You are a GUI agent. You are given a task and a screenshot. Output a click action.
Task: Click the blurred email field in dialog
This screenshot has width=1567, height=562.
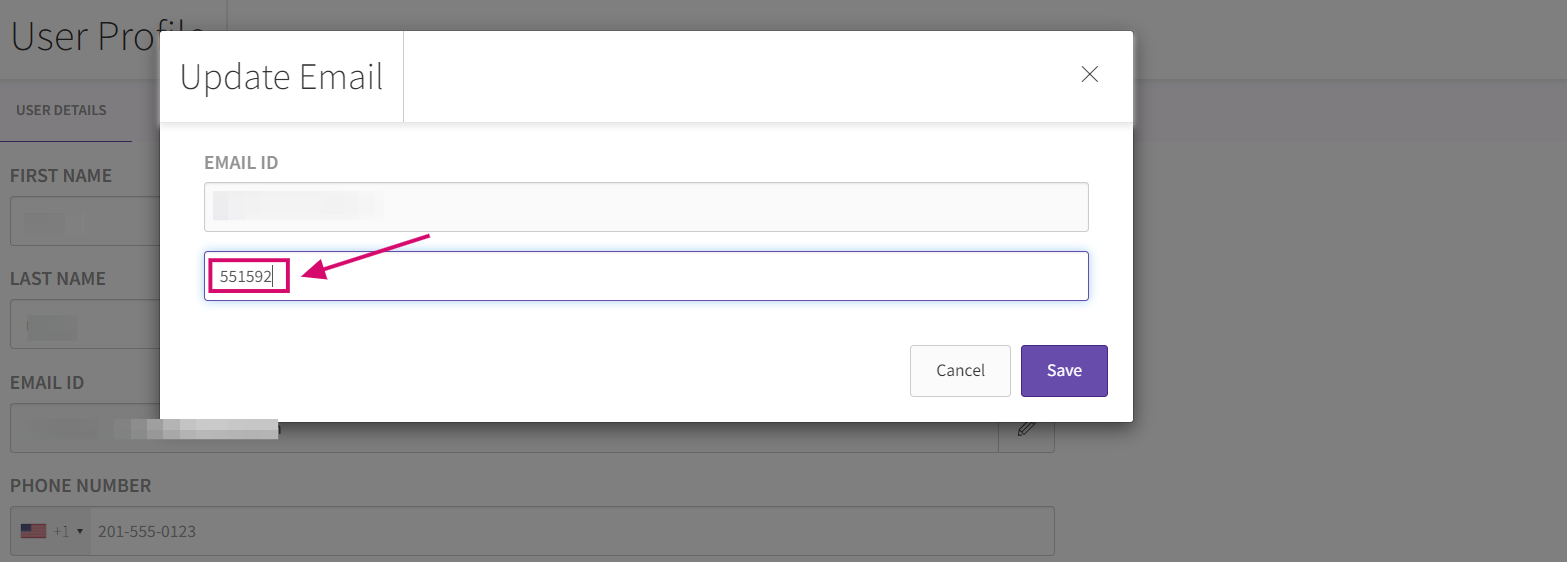click(646, 207)
